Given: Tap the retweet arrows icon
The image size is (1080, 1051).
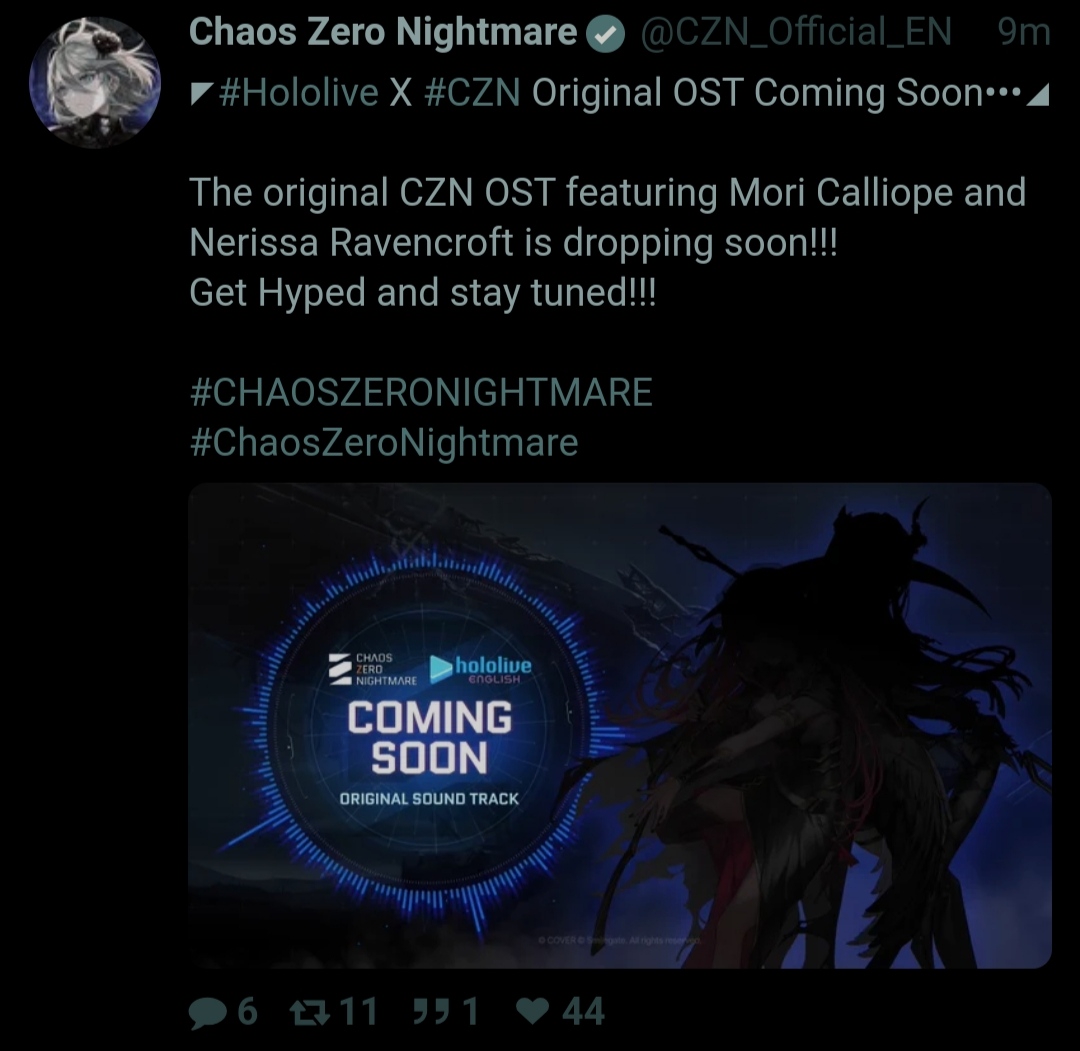Looking at the screenshot, I should click(310, 1012).
